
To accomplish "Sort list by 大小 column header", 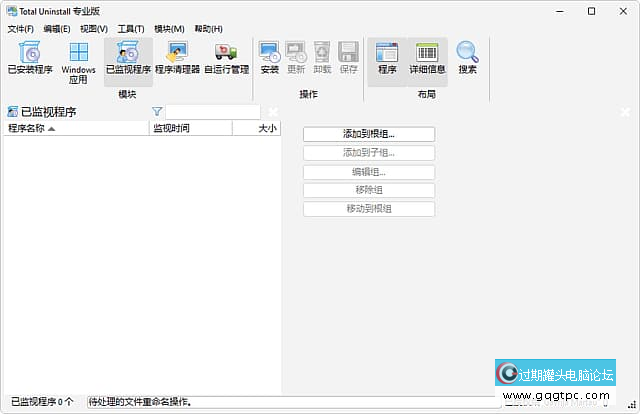I will click(x=256, y=128).
